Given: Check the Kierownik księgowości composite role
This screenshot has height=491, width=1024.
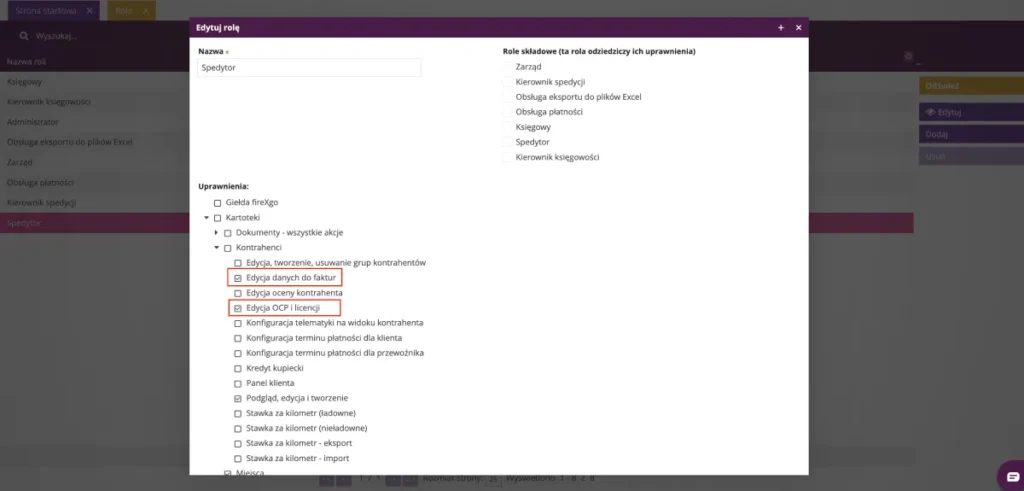Looking at the screenshot, I should (508, 157).
